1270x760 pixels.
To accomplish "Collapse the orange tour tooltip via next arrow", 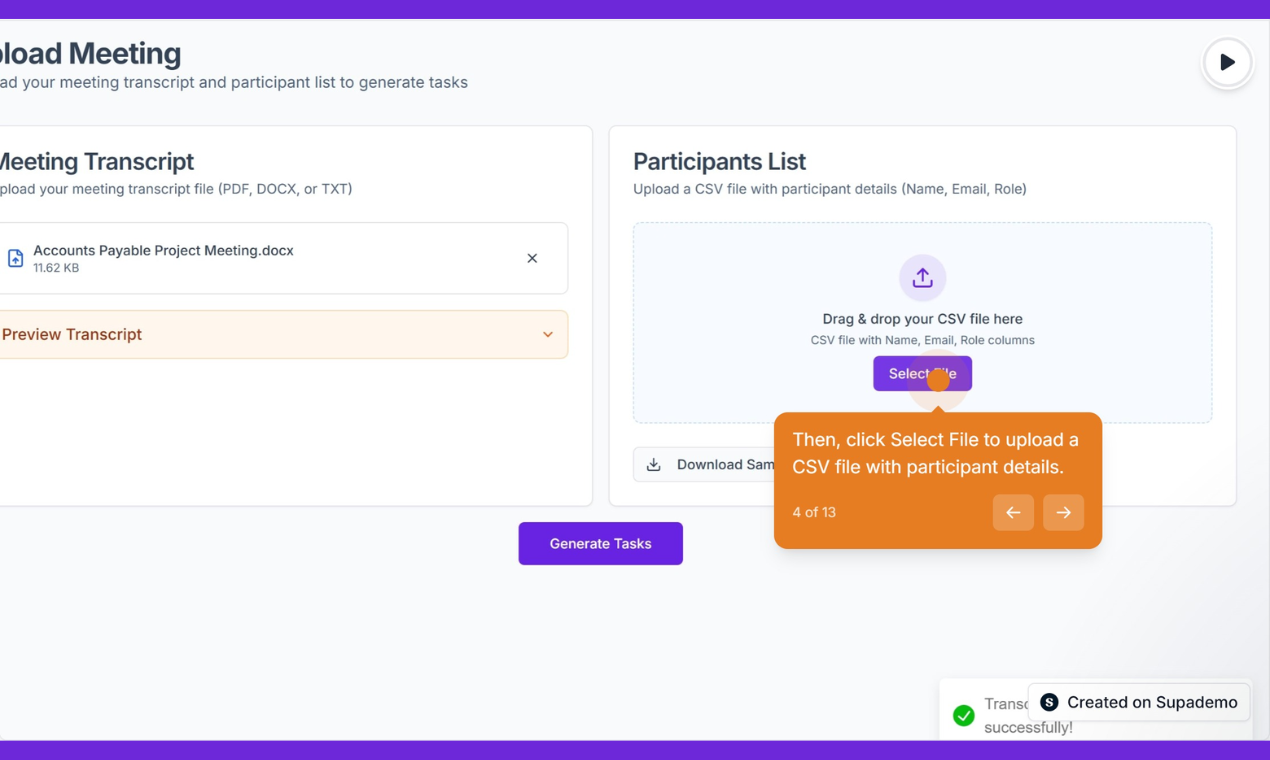I will pos(1063,512).
